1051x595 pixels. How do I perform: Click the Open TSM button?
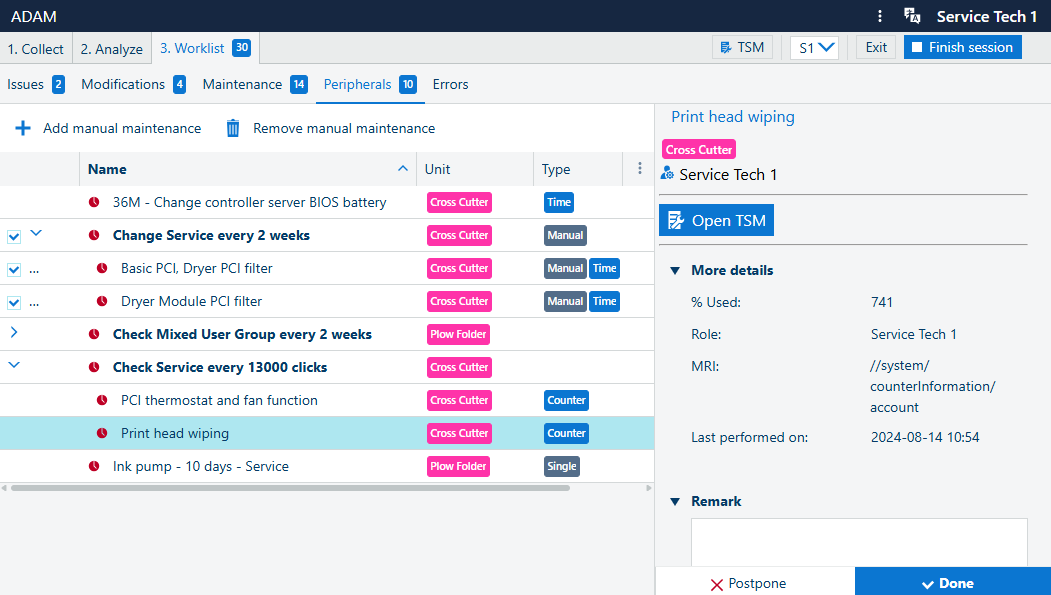pyautogui.click(x=716, y=221)
